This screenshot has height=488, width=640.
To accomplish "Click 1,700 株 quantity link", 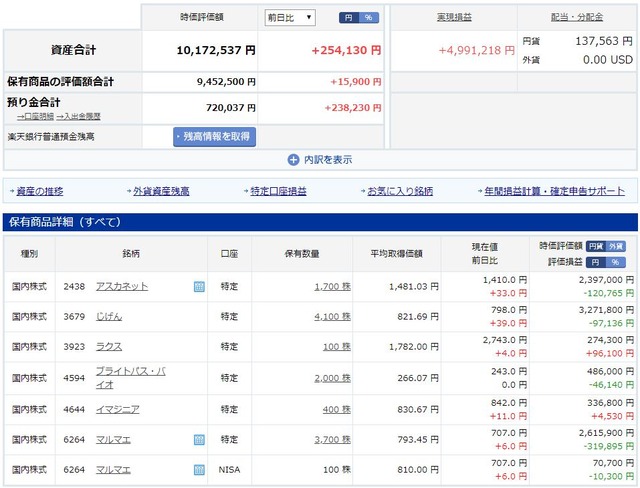I will point(332,286).
